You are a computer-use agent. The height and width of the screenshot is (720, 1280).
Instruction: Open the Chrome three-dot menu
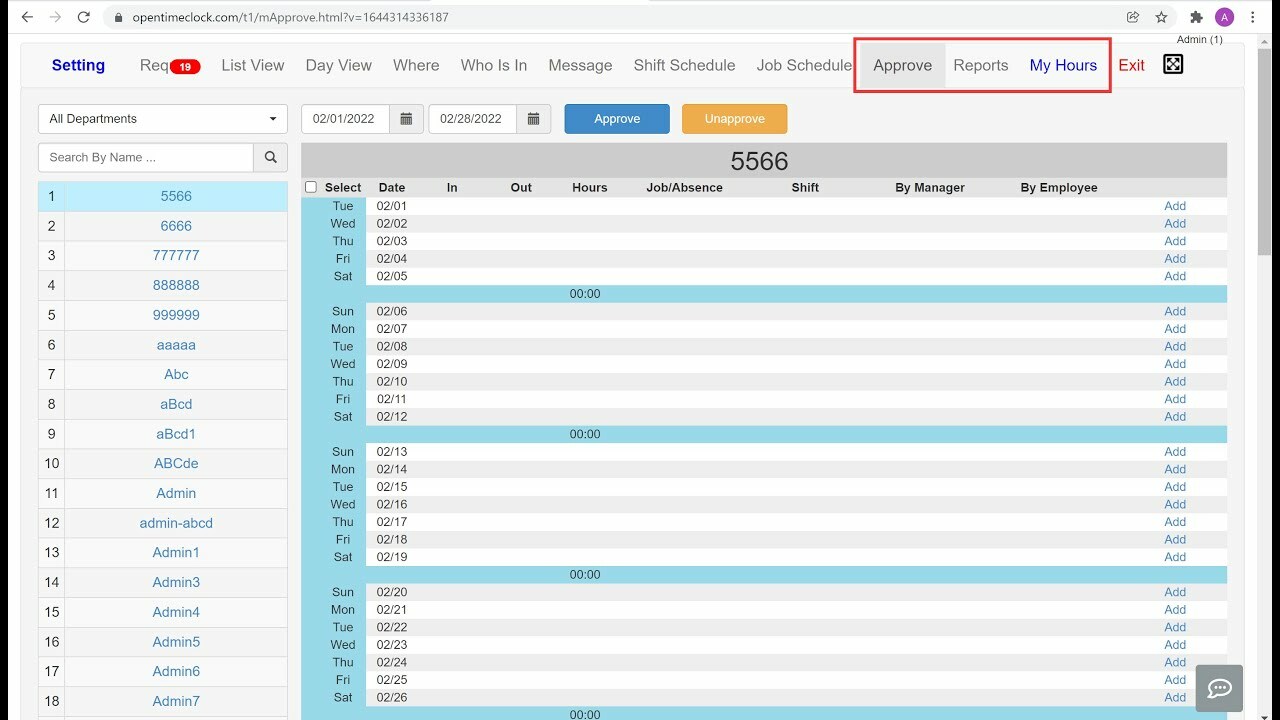[x=1252, y=17]
